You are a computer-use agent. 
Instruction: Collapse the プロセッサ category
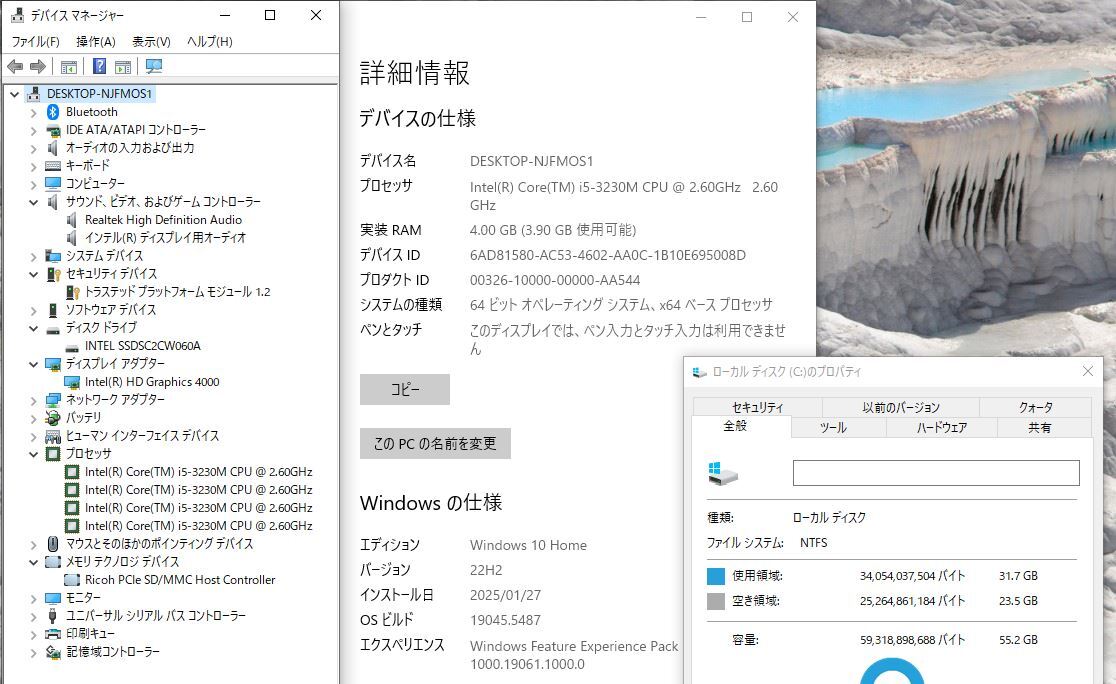tap(33, 454)
